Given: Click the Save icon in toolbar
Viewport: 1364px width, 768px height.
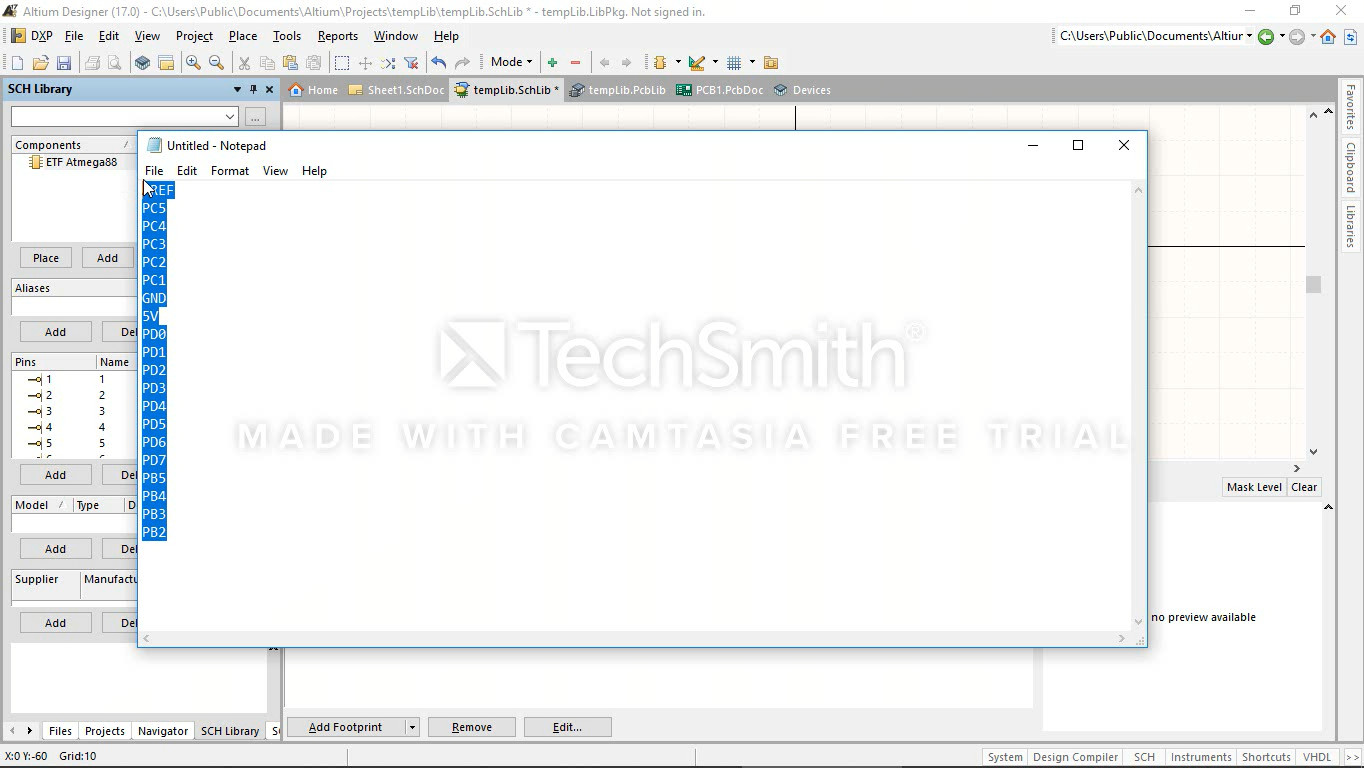Looking at the screenshot, I should click(64, 63).
